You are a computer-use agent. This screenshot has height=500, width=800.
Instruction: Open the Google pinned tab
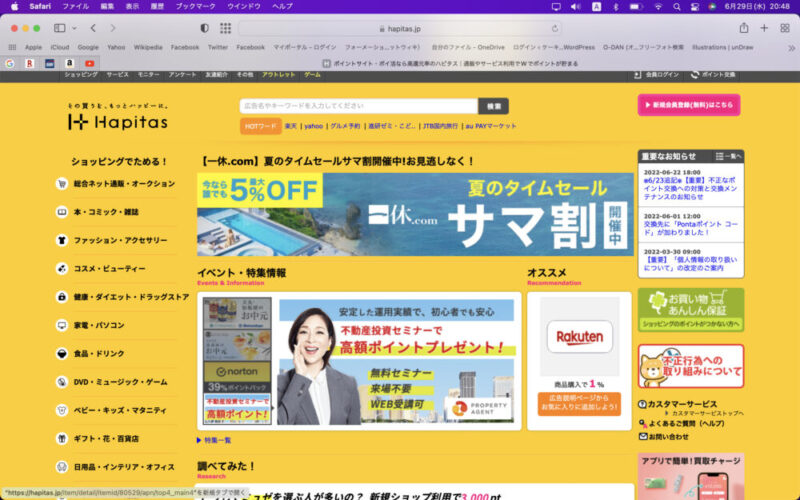10,64
